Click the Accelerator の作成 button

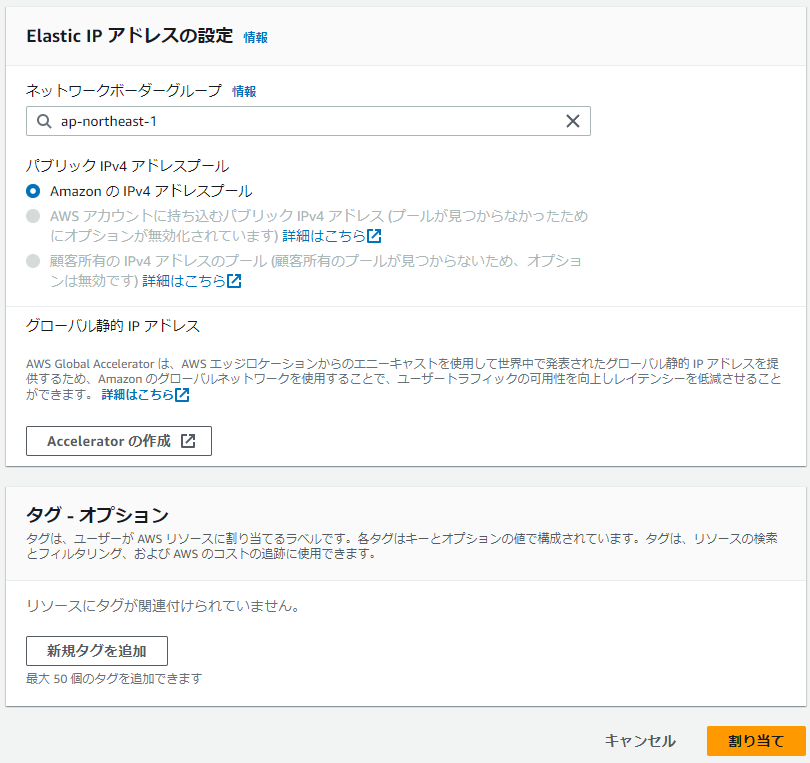118,441
